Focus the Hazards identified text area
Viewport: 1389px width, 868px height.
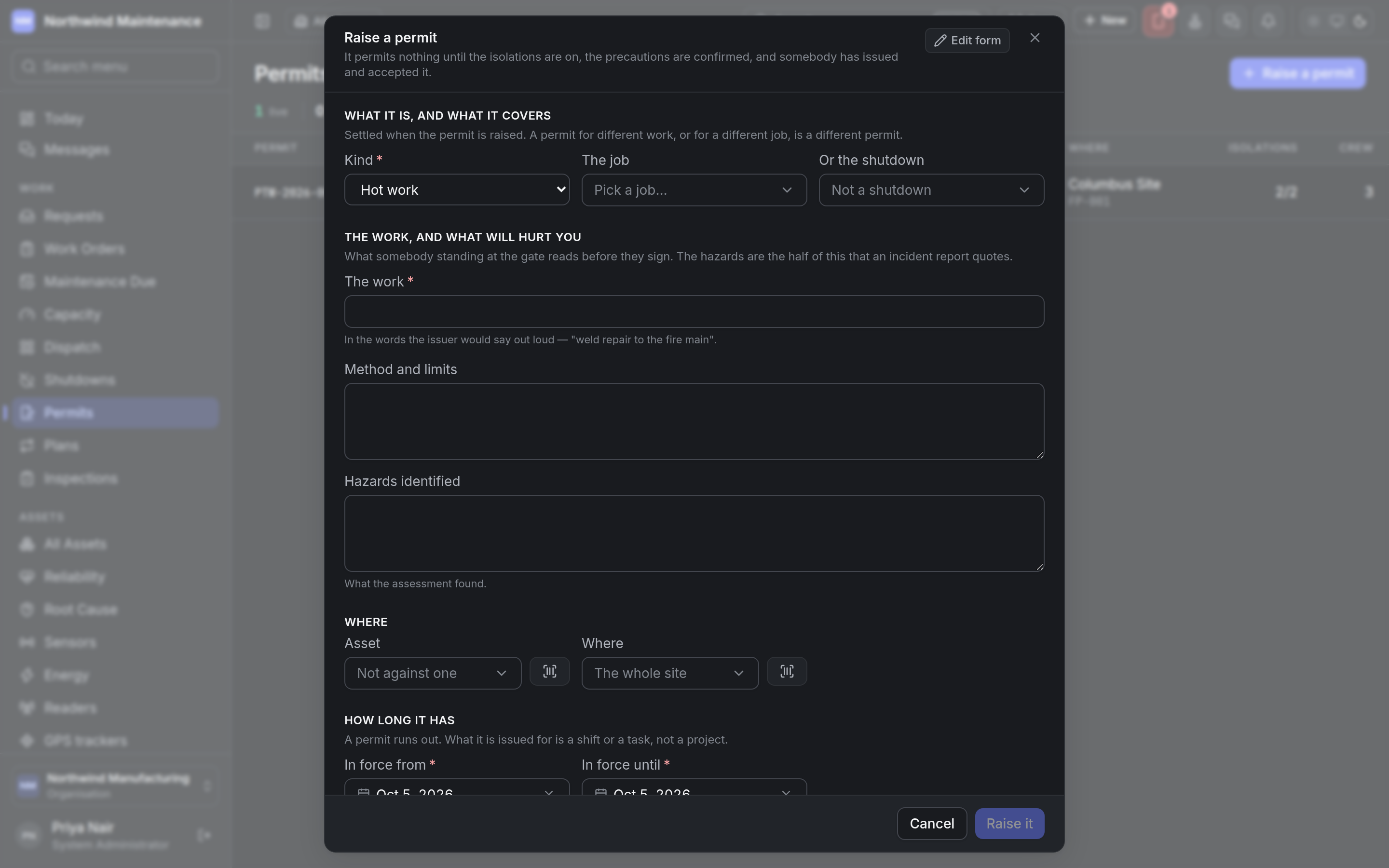pos(694,533)
